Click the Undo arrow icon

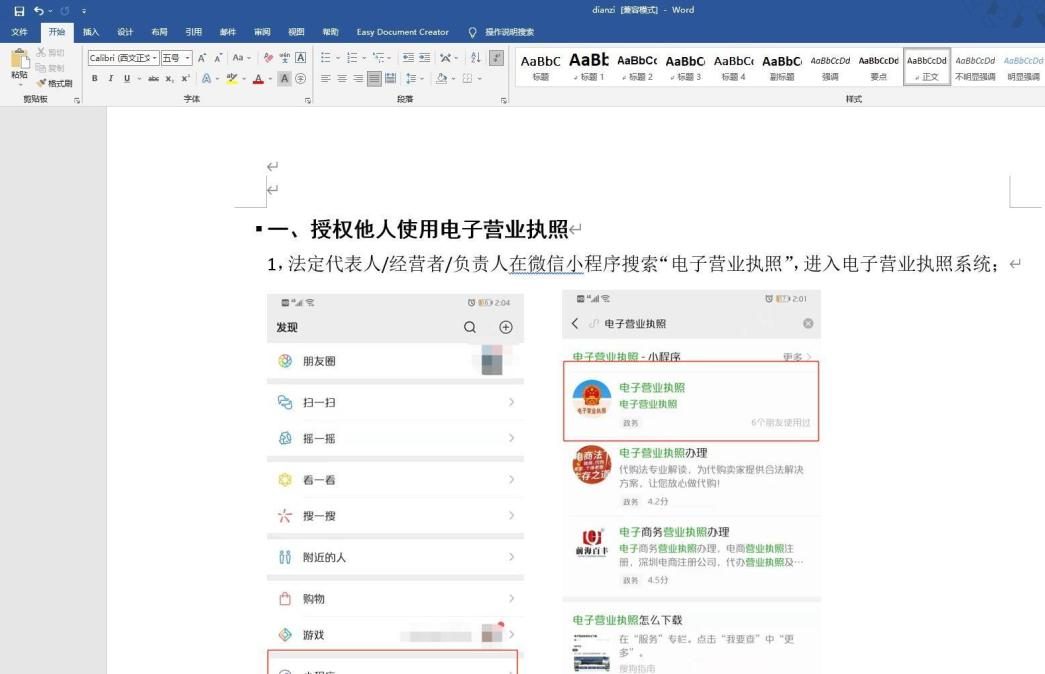pos(39,11)
